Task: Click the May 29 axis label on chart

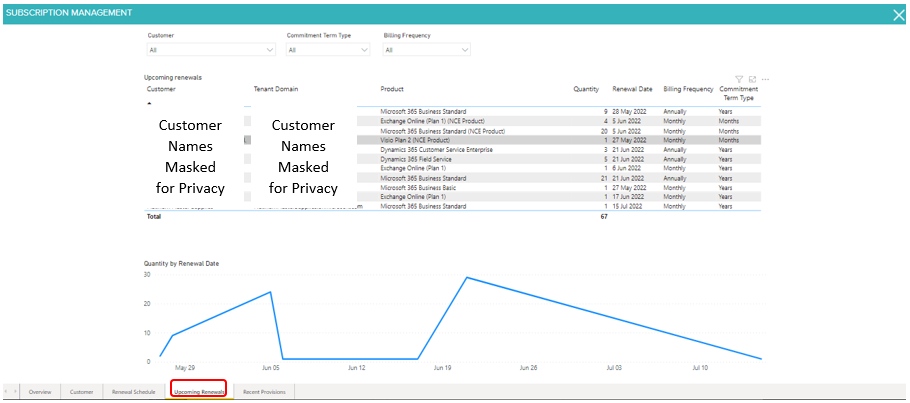Action: [185, 368]
